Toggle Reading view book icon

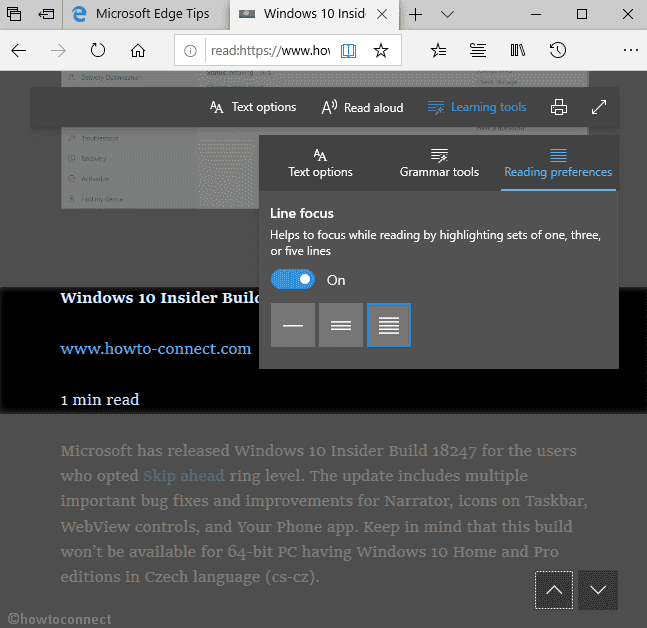pos(349,51)
